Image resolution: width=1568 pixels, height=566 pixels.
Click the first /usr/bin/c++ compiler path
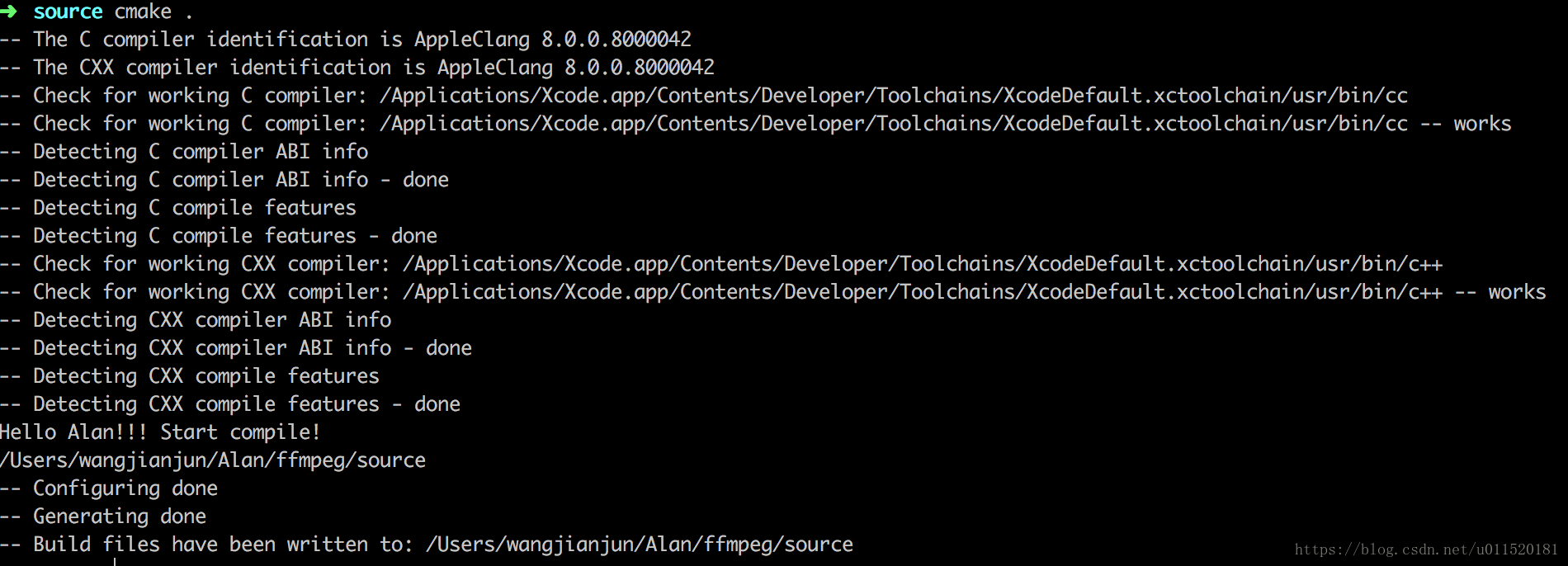[x=923, y=264]
